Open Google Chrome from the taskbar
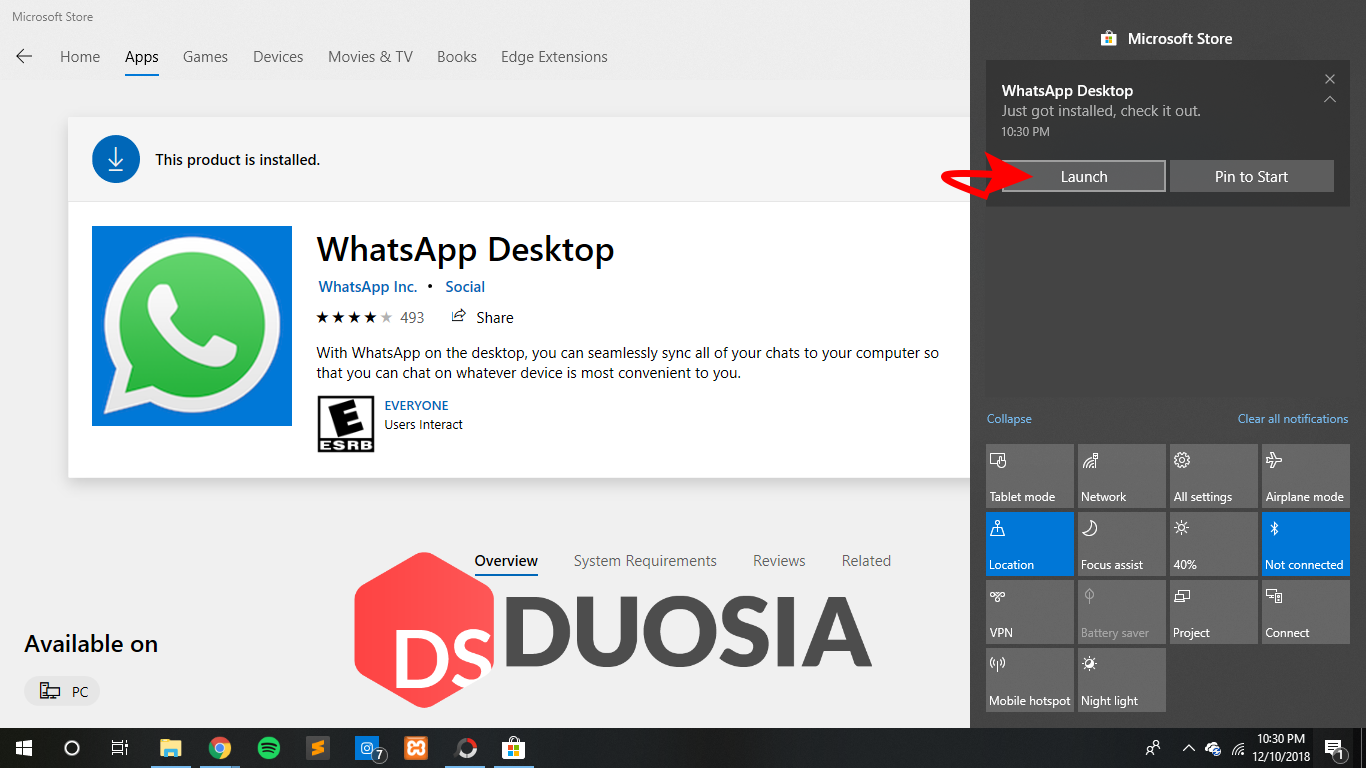The height and width of the screenshot is (768, 1366). [x=220, y=748]
